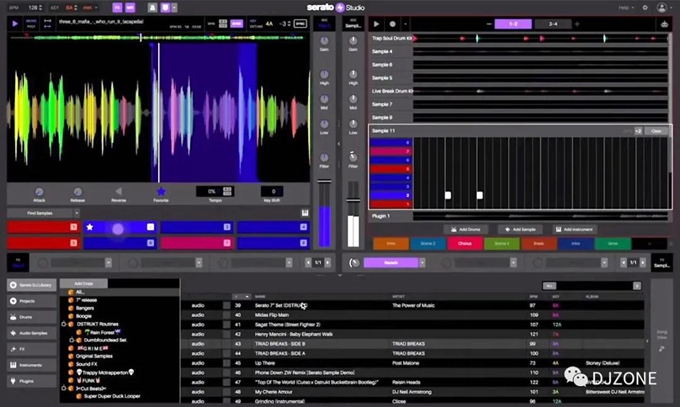Select the 3-4 bar page tab

pos(553,24)
